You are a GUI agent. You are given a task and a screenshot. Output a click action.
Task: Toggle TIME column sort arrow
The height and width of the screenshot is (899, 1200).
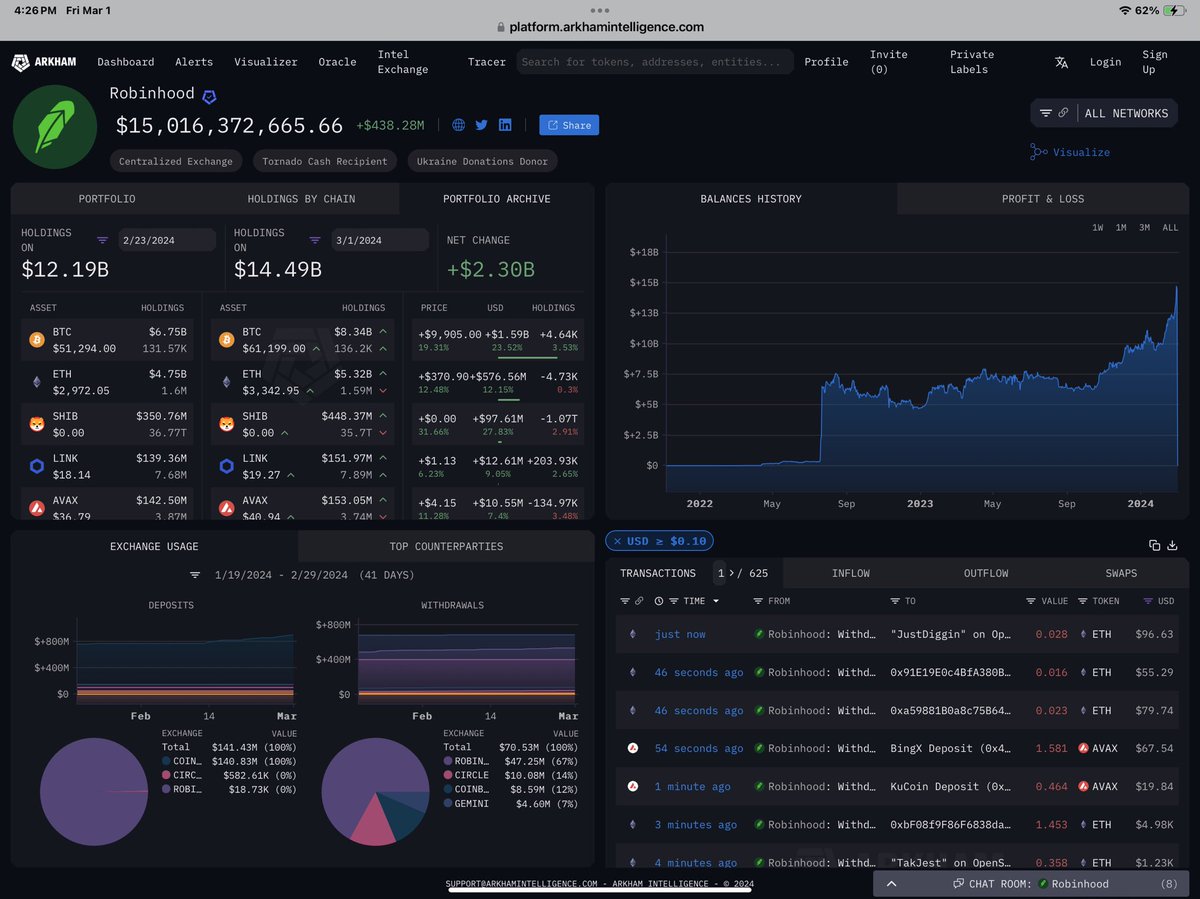pyautogui.click(x=716, y=601)
